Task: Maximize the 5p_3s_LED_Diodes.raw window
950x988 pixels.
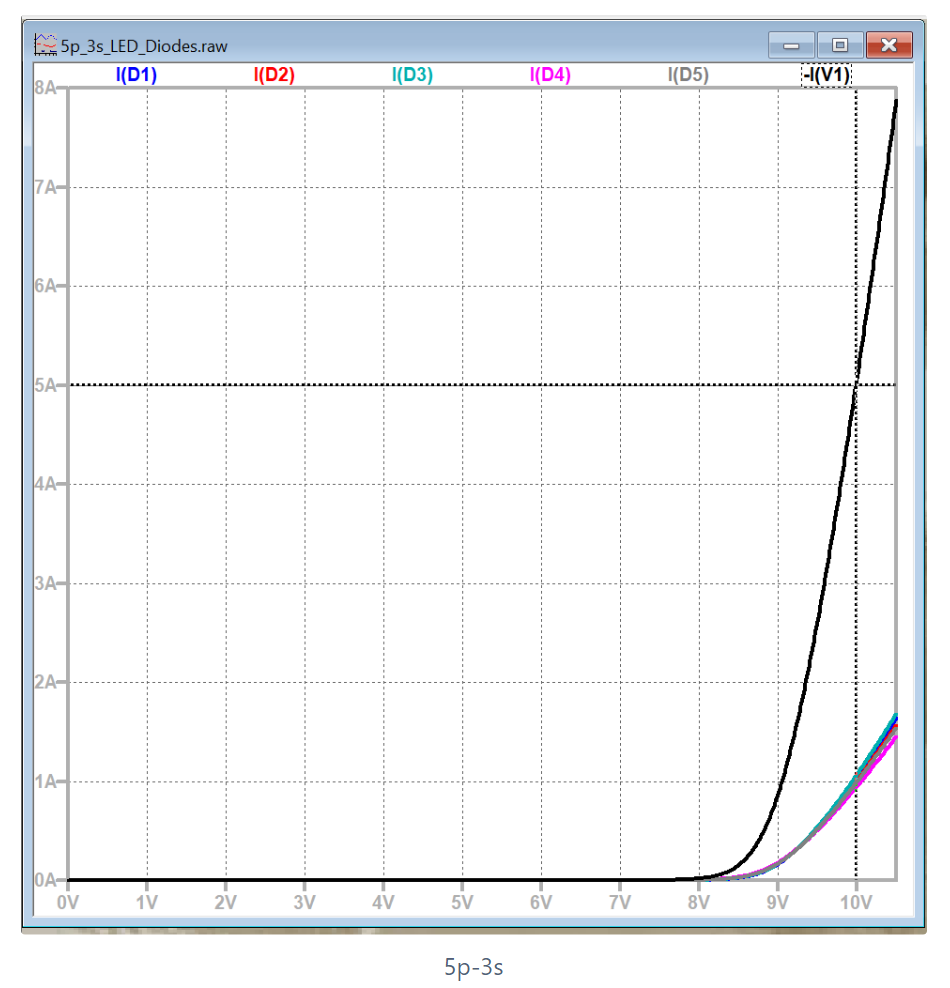Action: click(840, 45)
